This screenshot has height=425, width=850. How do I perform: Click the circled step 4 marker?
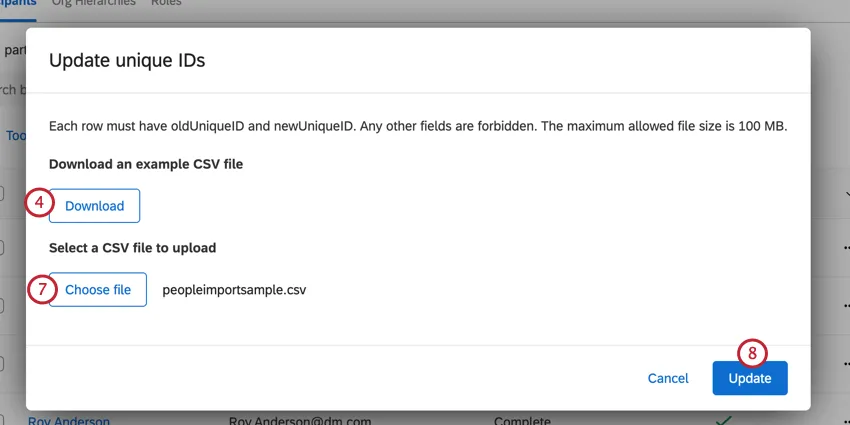pyautogui.click(x=38, y=202)
